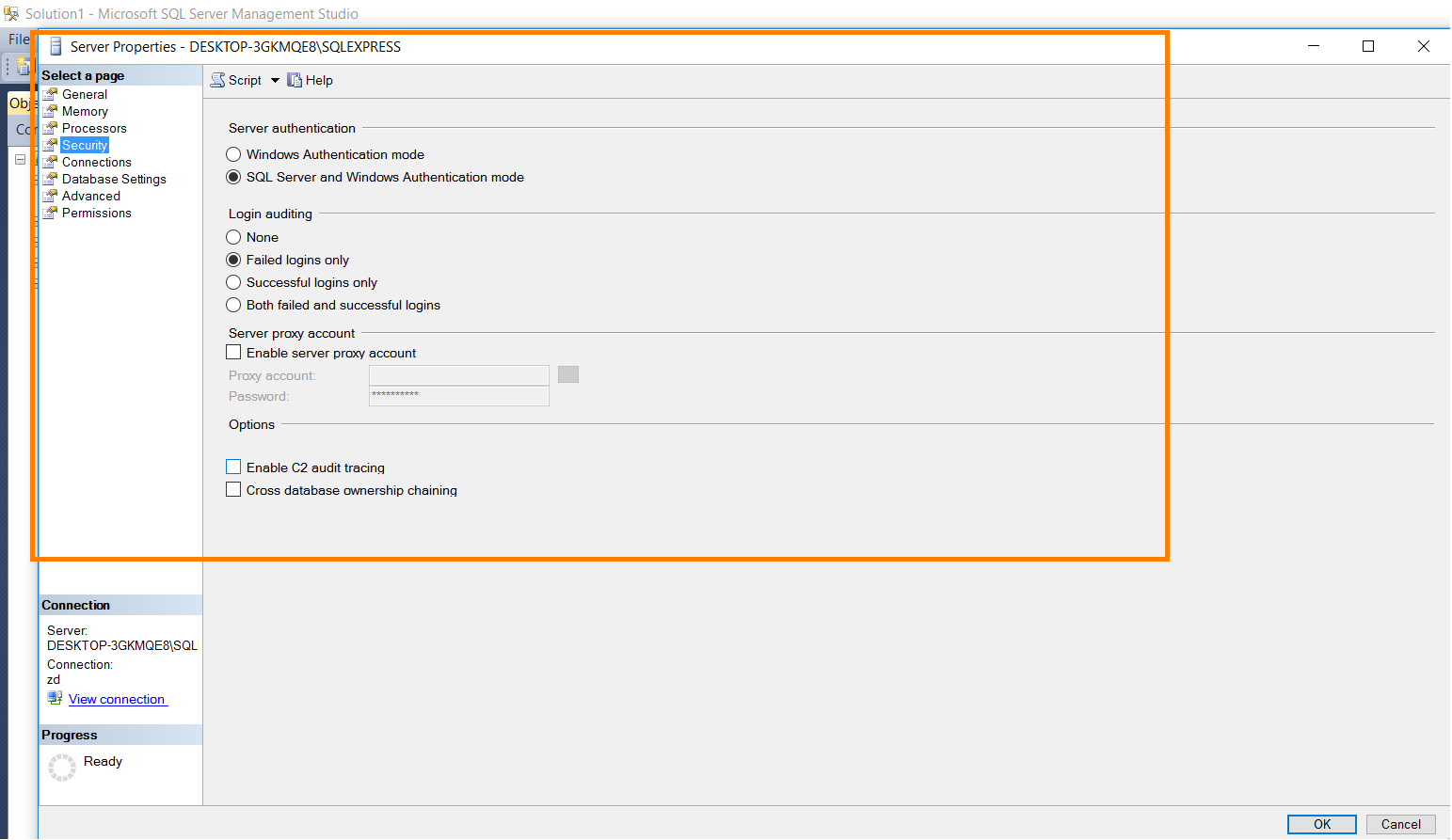
Task: Select Windows Authentication mode radio button
Action: (233, 154)
